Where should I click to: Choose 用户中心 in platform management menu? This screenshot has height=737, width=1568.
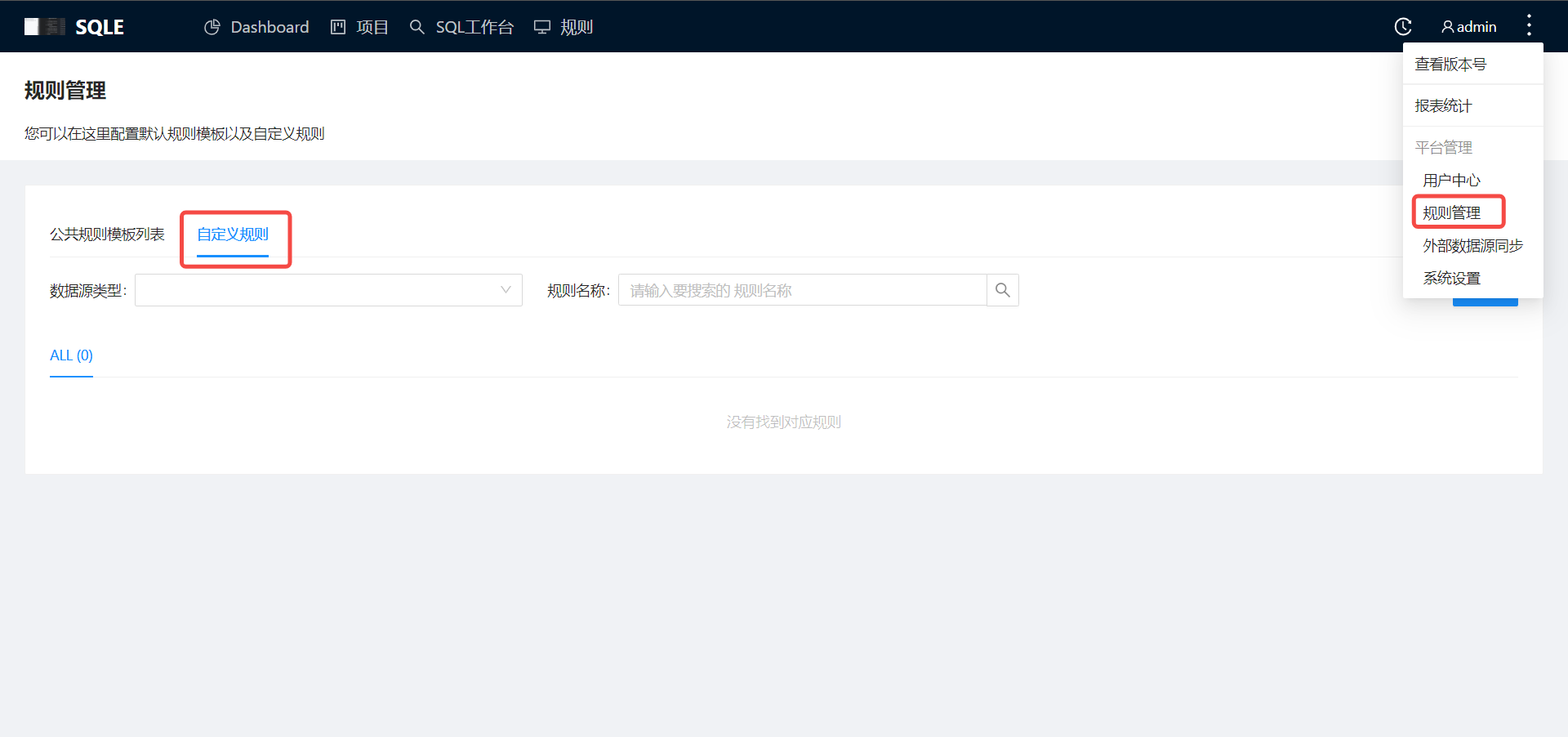1473,180
